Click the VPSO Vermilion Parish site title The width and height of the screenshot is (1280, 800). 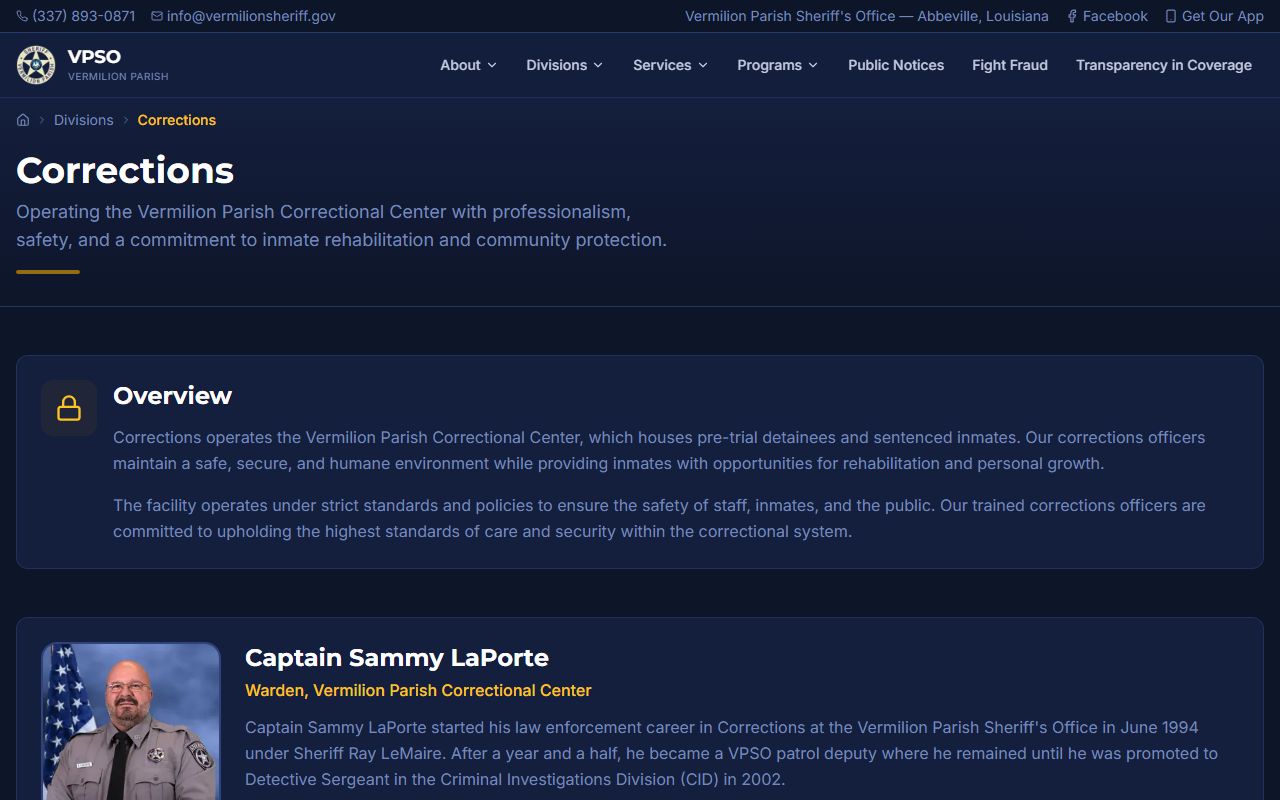[x=118, y=65]
